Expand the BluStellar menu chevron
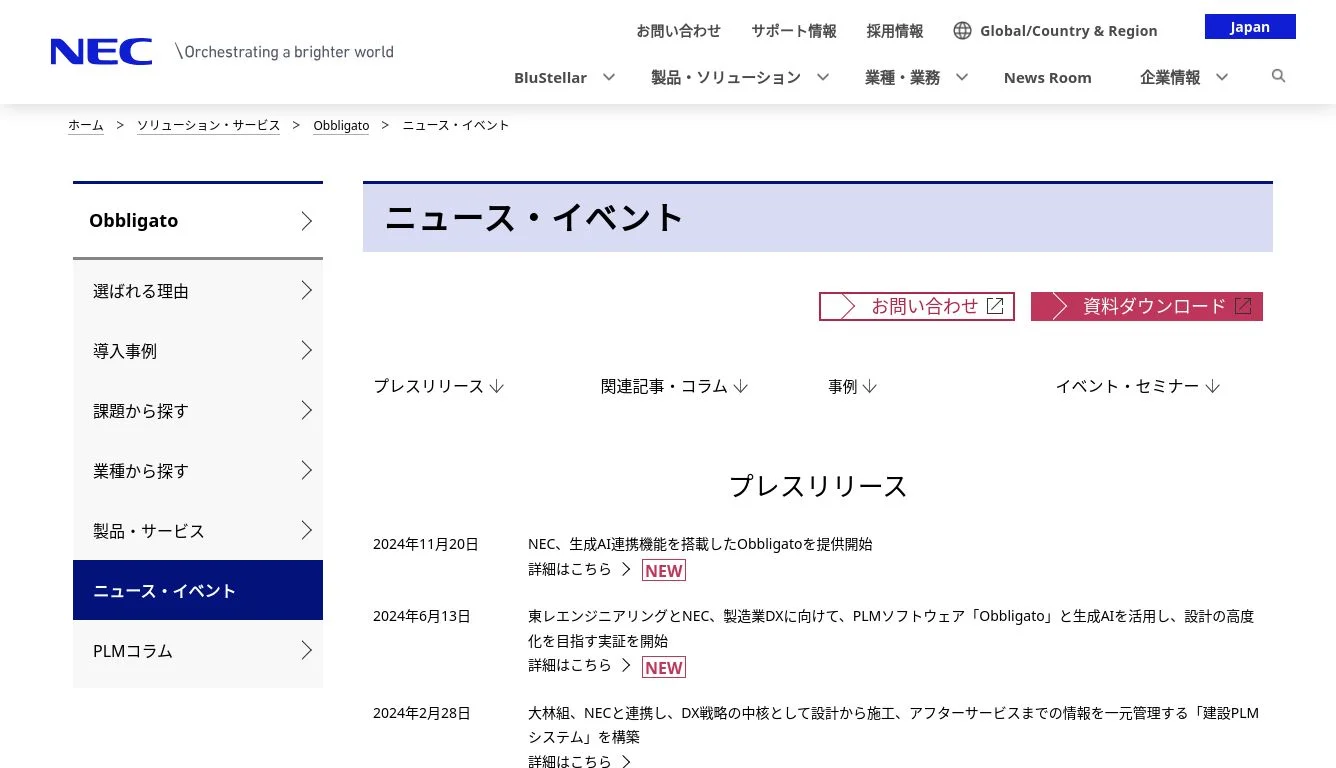 [608, 77]
